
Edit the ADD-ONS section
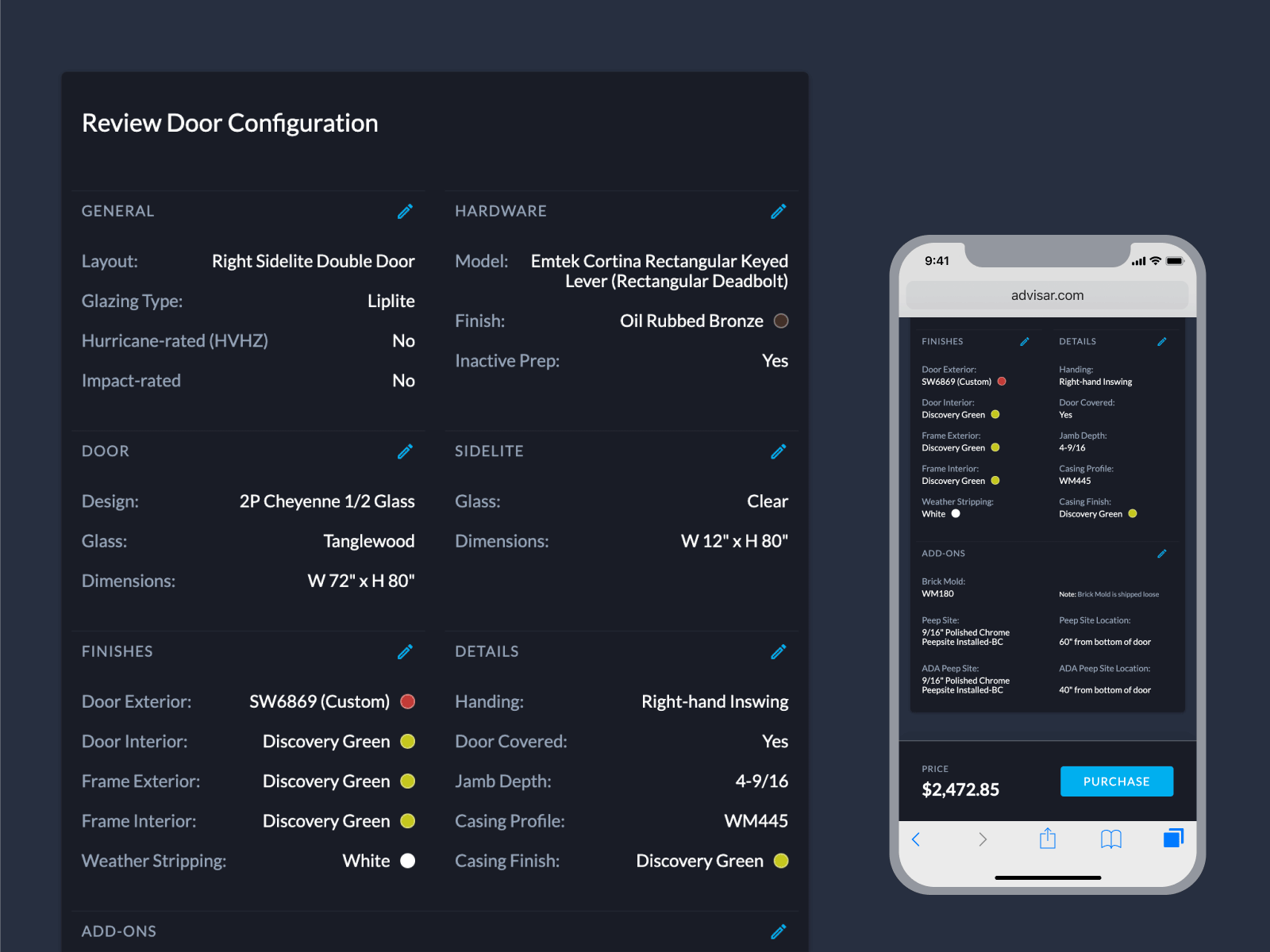click(778, 931)
